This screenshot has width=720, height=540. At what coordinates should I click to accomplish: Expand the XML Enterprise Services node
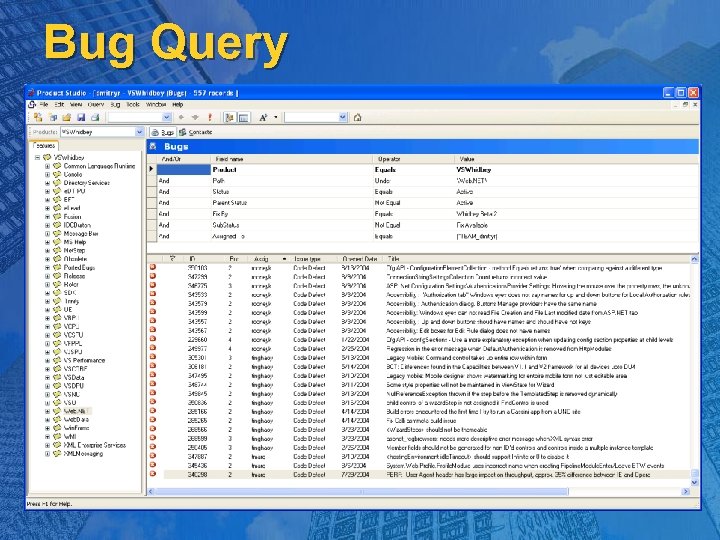(47, 445)
